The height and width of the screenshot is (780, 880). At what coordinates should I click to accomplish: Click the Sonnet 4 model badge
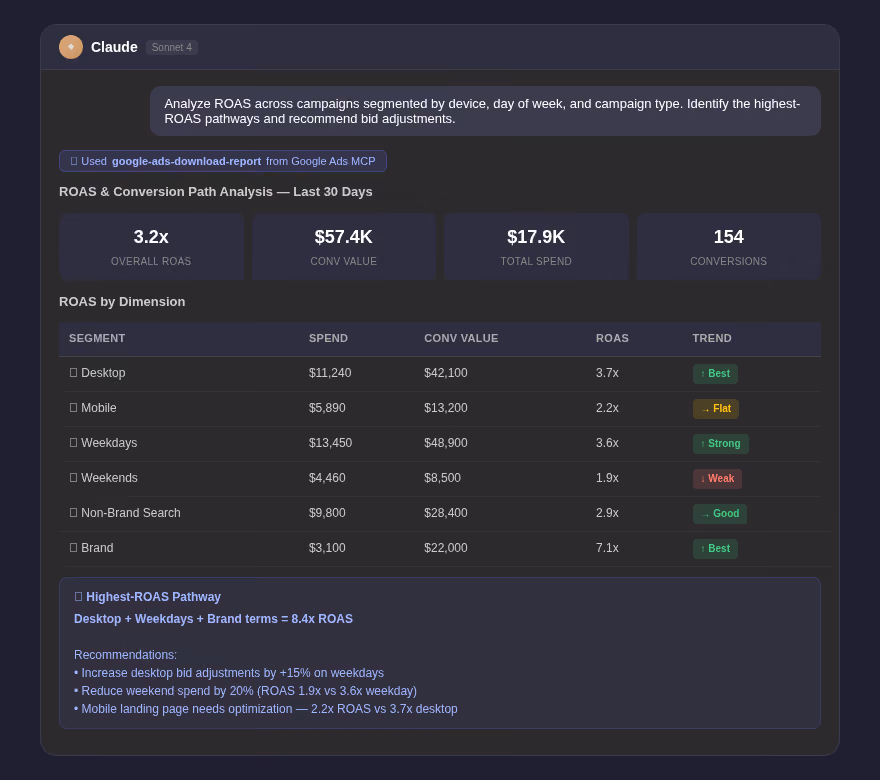(x=172, y=48)
